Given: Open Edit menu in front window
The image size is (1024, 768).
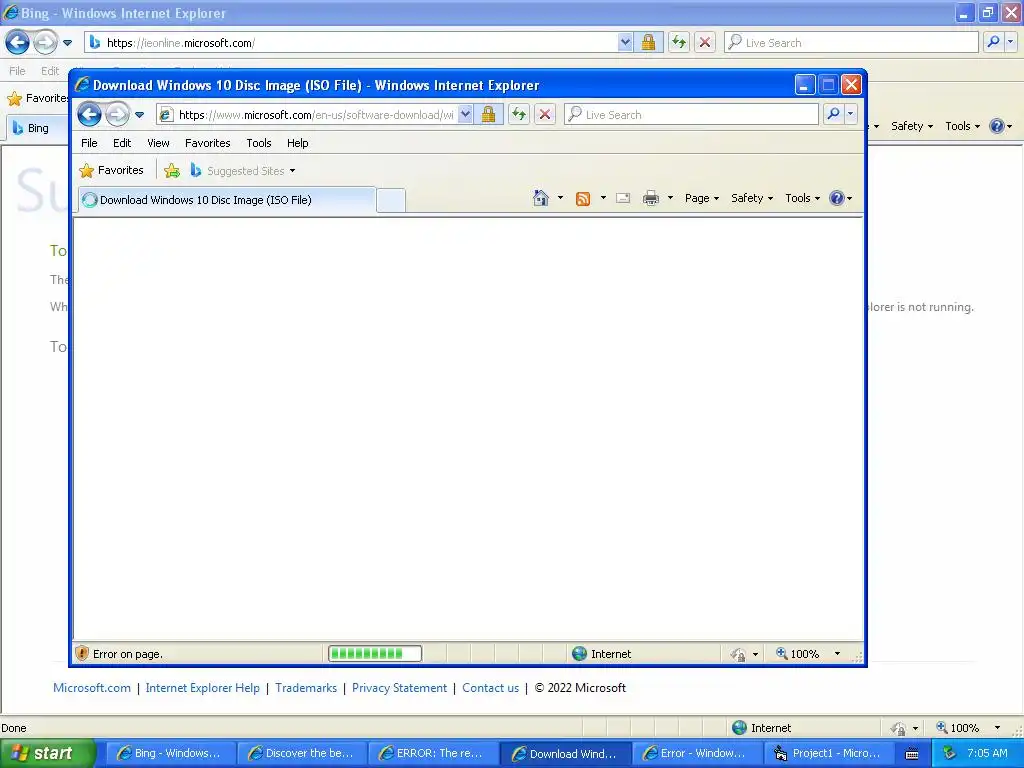Looking at the screenshot, I should tap(122, 143).
